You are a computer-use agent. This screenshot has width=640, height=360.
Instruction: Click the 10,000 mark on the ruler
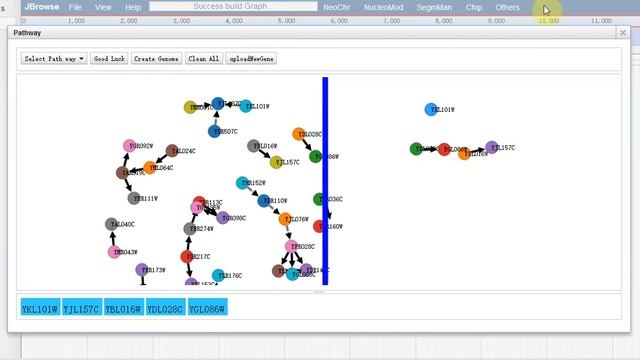(549, 21)
